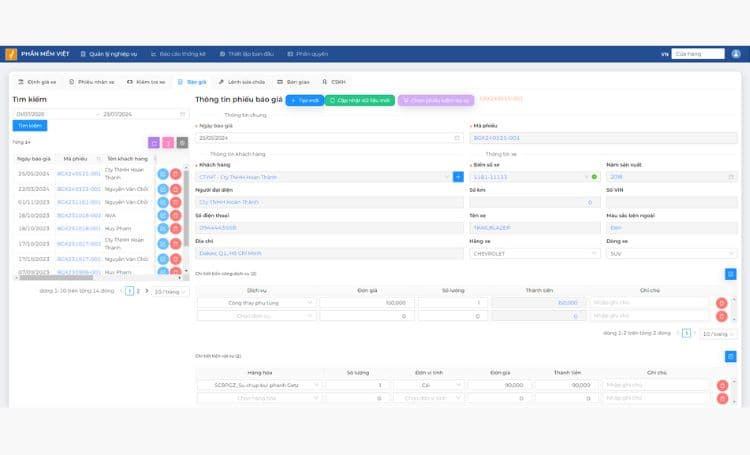Open the user profile avatar in header
The height and width of the screenshot is (455, 750).
click(x=736, y=54)
